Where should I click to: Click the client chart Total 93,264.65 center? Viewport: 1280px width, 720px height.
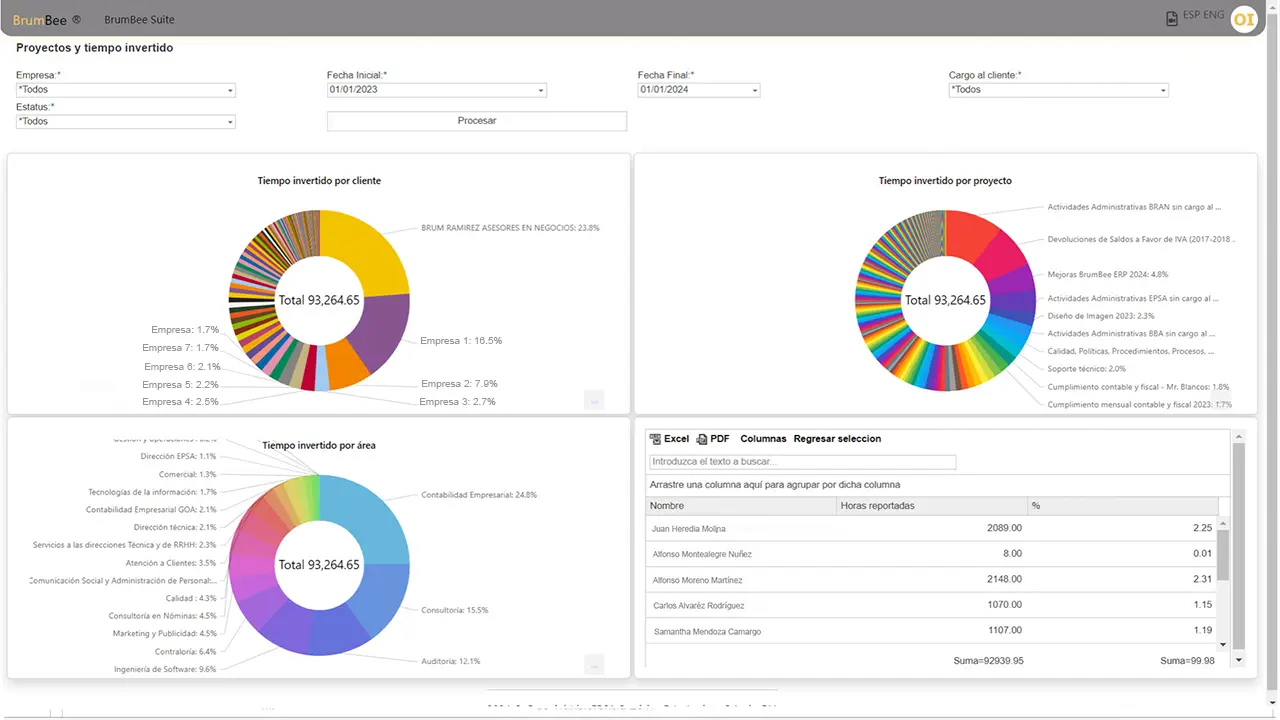pos(319,300)
